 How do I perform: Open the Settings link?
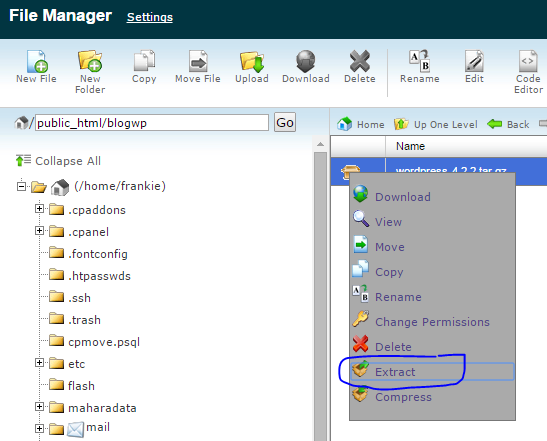tap(150, 17)
